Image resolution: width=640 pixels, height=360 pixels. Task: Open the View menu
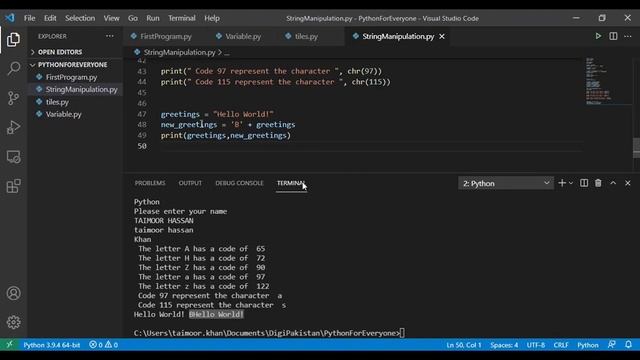(x=111, y=18)
